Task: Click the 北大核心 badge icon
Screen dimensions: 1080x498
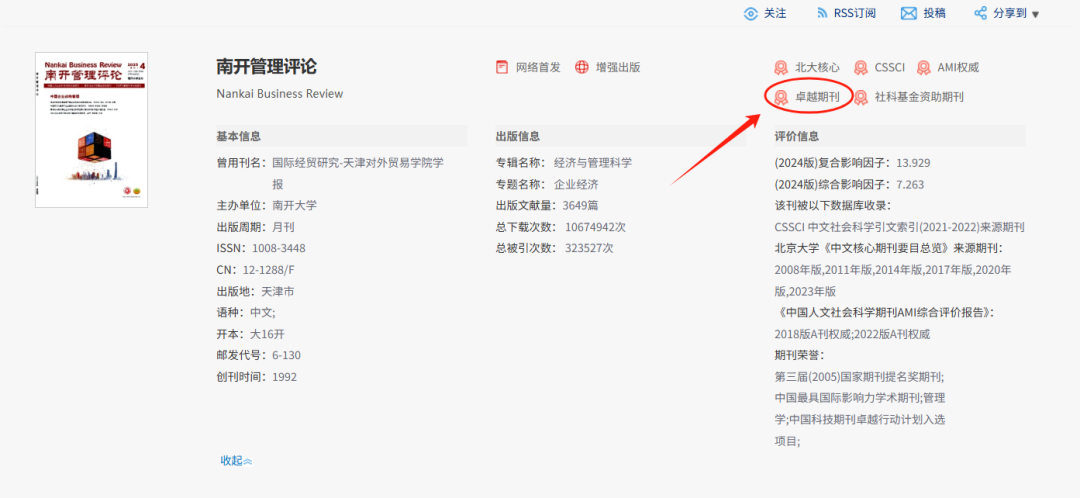Action: tap(781, 68)
